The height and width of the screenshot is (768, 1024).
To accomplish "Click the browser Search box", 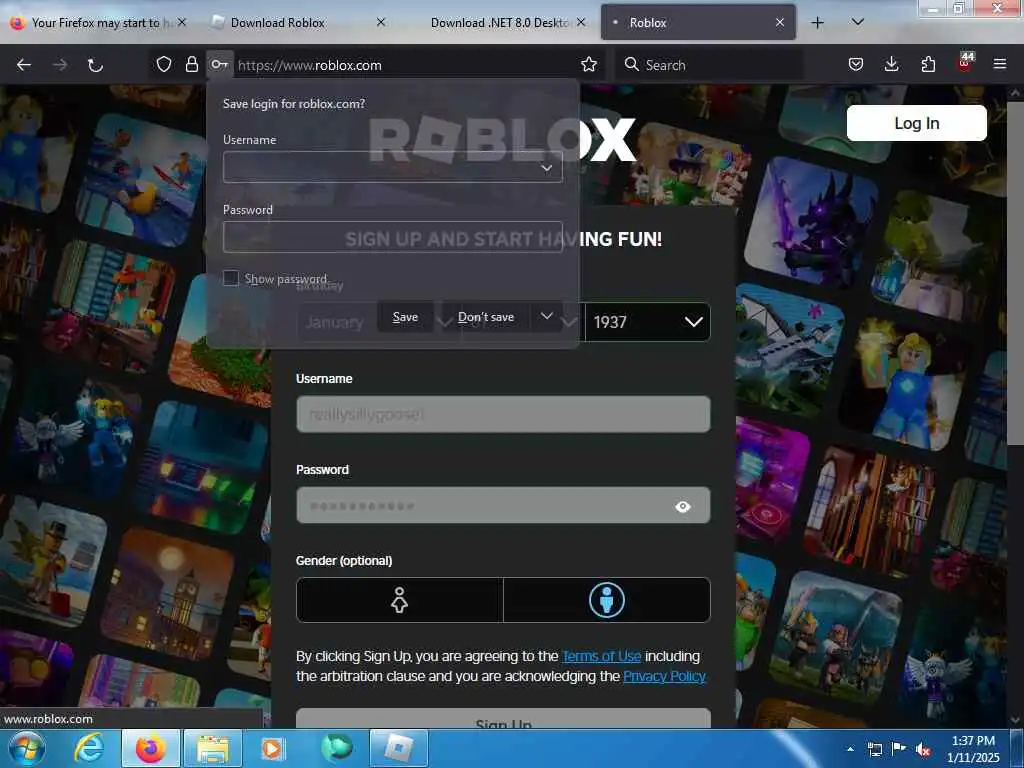I will click(709, 65).
